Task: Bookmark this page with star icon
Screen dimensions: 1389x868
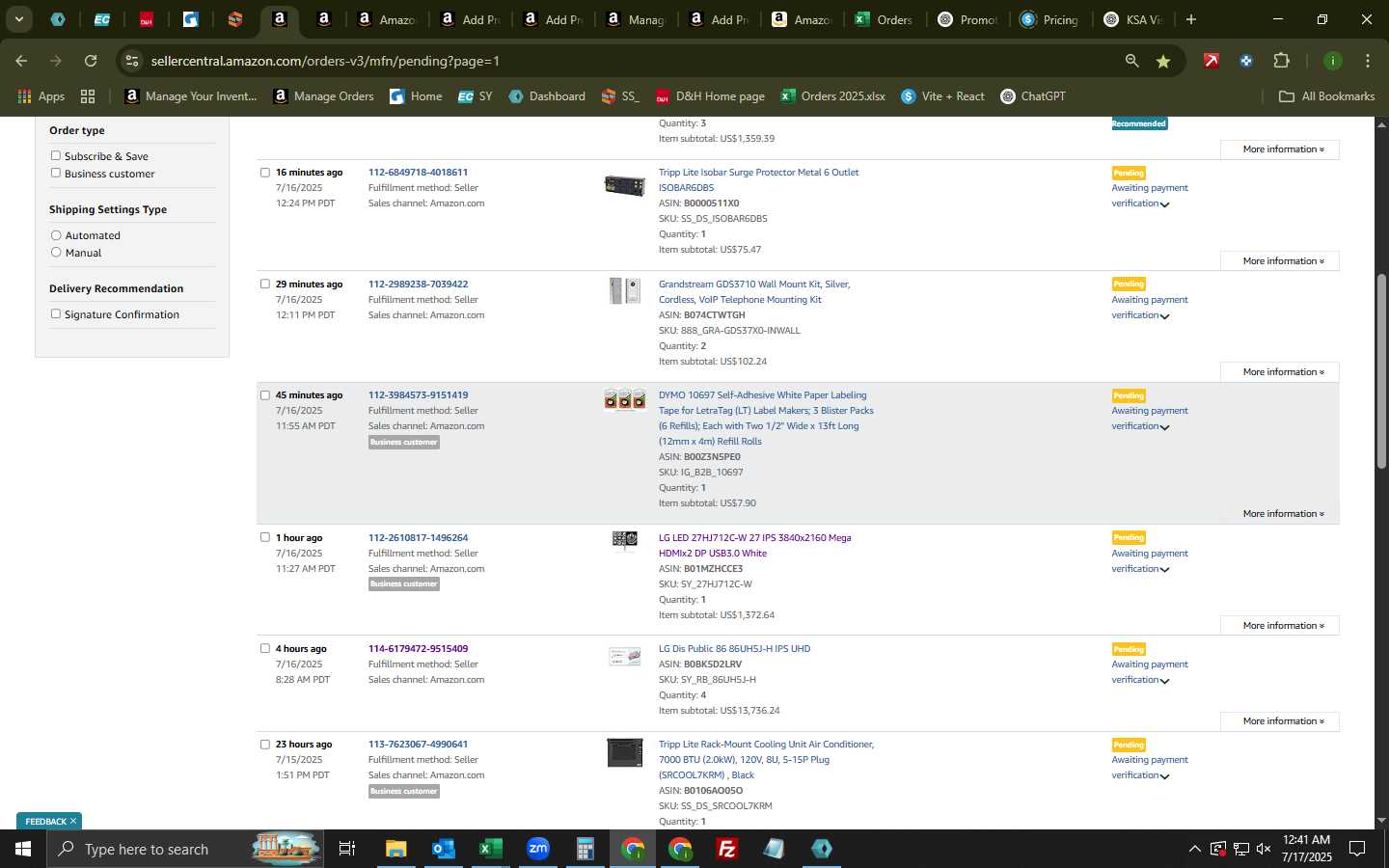Action: click(x=1163, y=61)
